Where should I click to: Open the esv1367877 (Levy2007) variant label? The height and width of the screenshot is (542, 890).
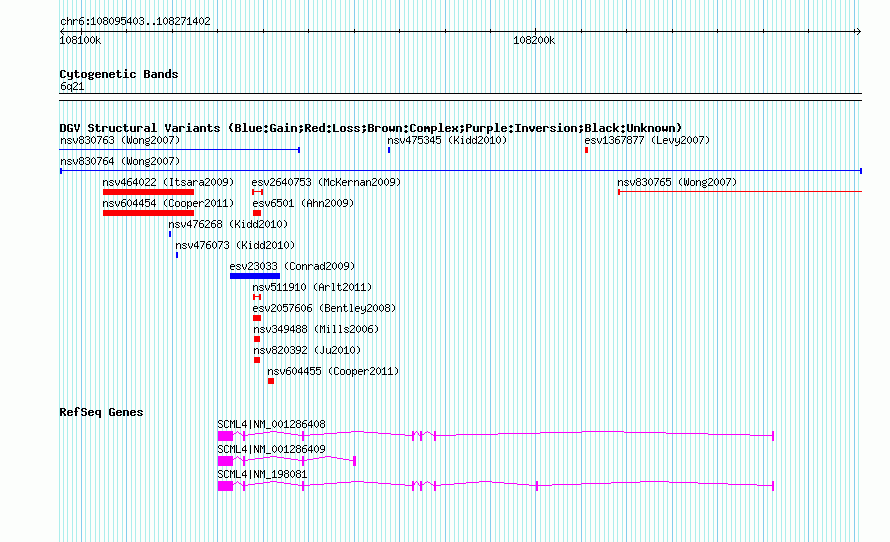coord(647,140)
